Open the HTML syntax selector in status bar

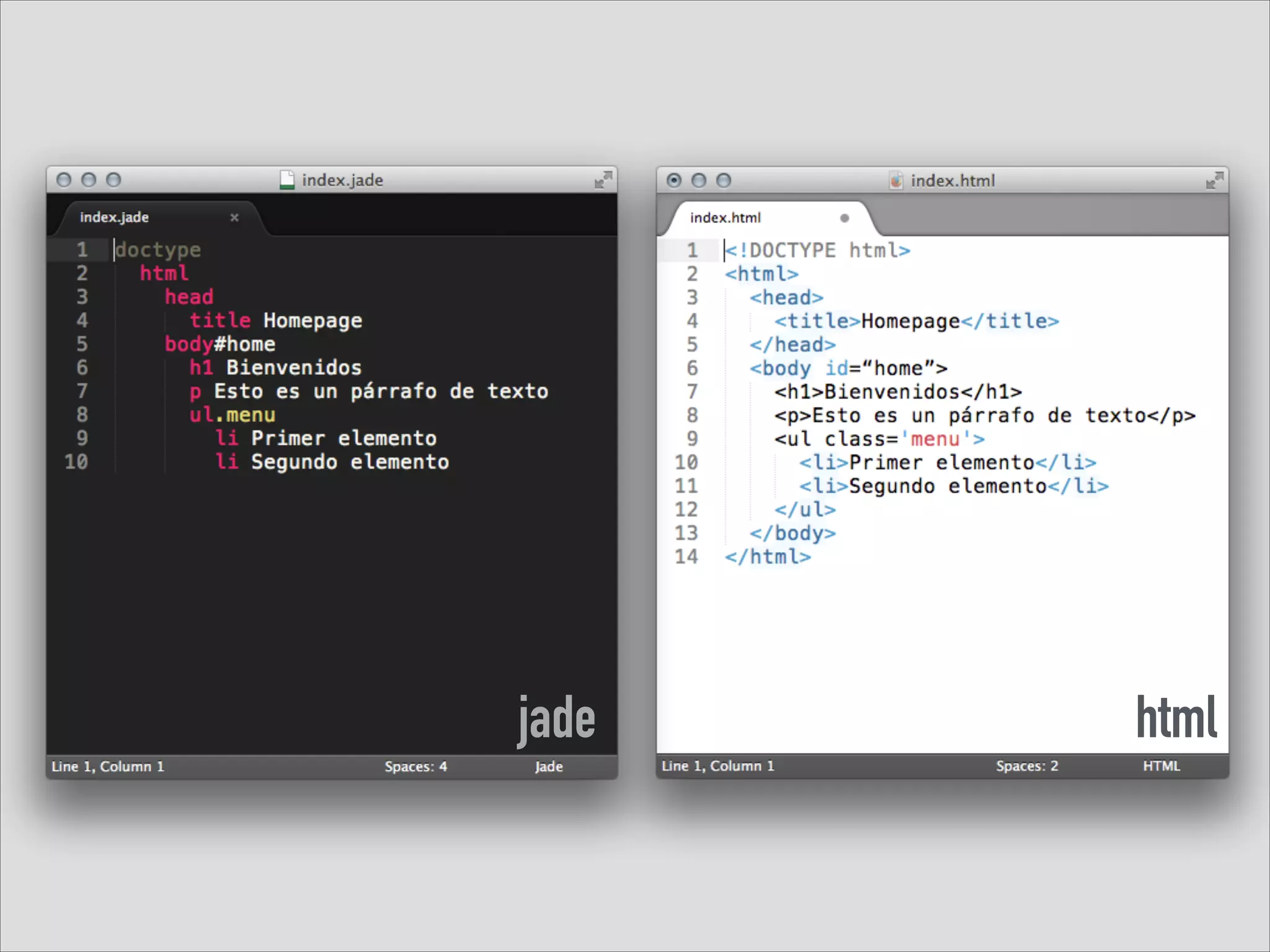click(1161, 766)
